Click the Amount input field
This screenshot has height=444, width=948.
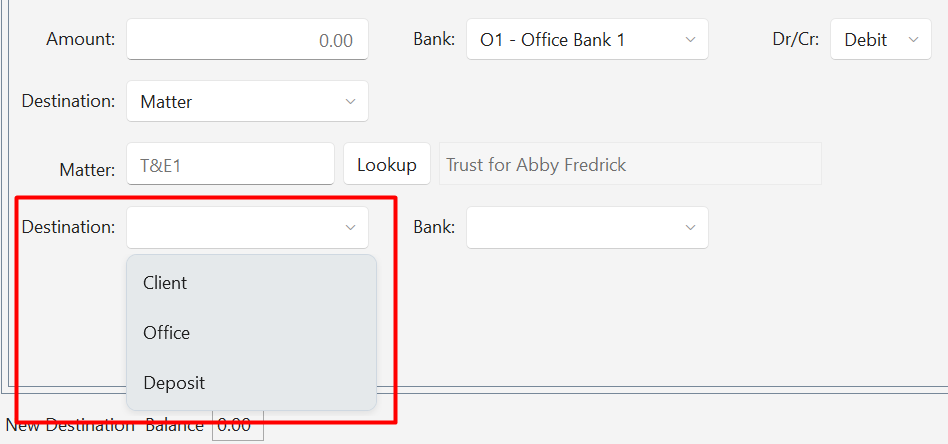click(x=247, y=40)
